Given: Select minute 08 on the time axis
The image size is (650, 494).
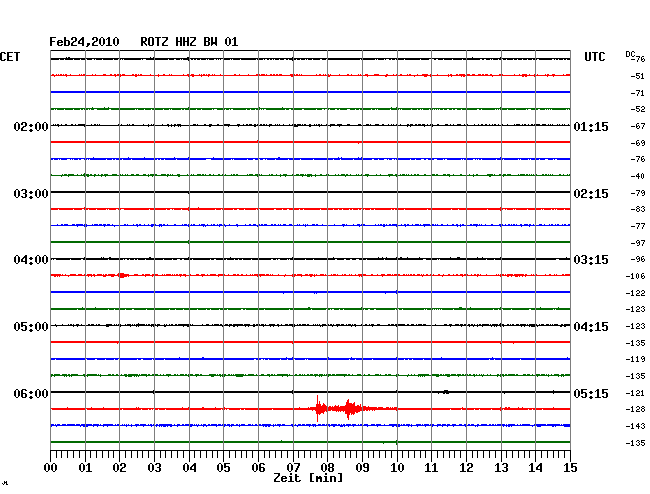Looking at the screenshot, I should [x=327, y=468].
